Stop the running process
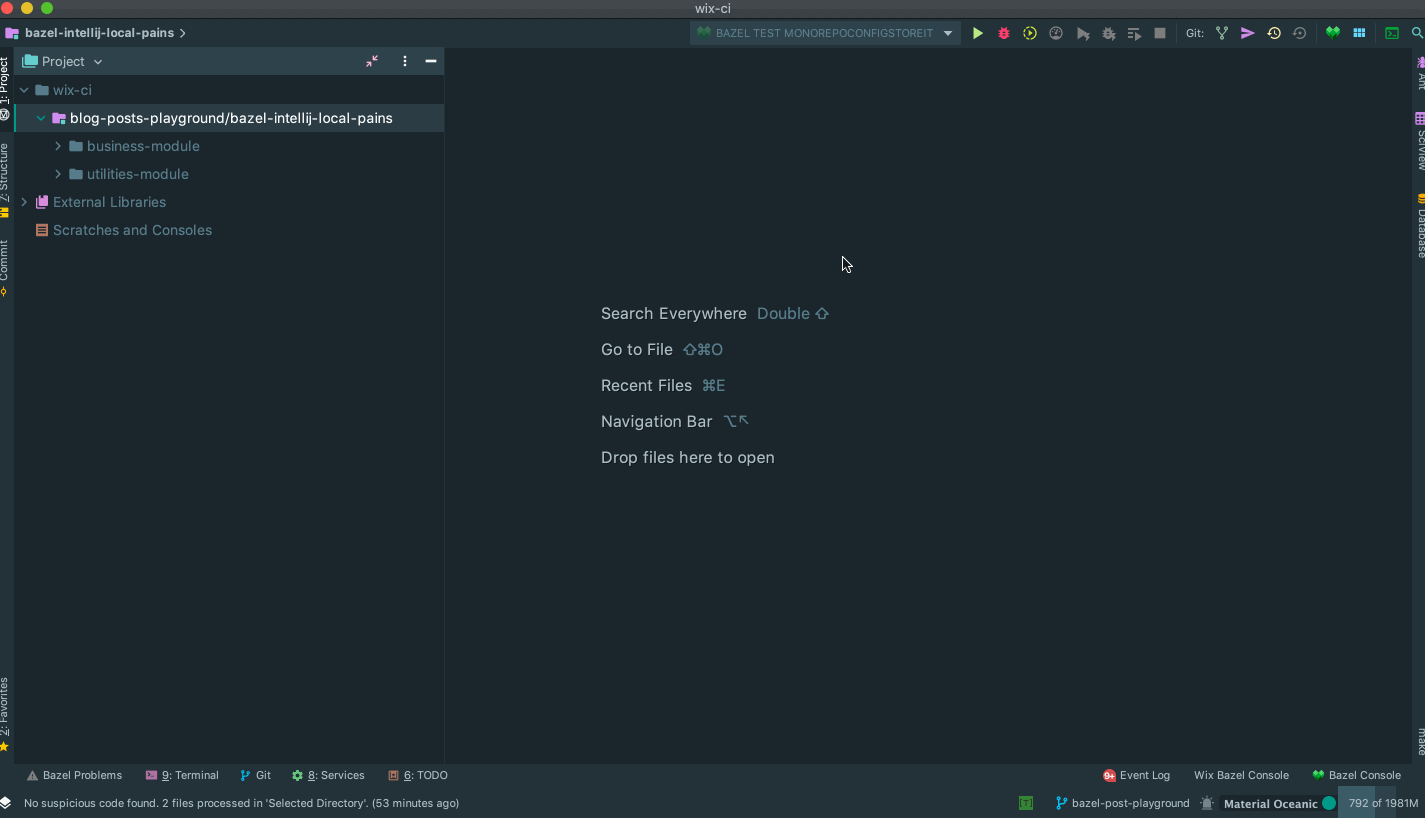Screen dimensions: 1425x818 [1160, 33]
